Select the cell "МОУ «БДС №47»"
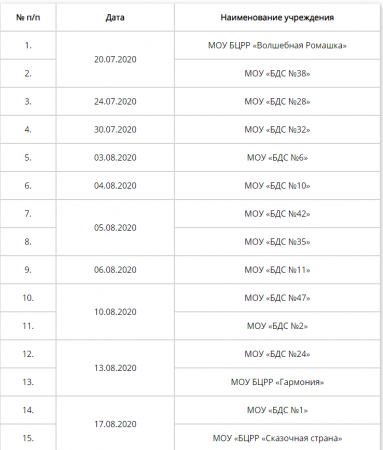383x450 pixels. click(x=277, y=298)
